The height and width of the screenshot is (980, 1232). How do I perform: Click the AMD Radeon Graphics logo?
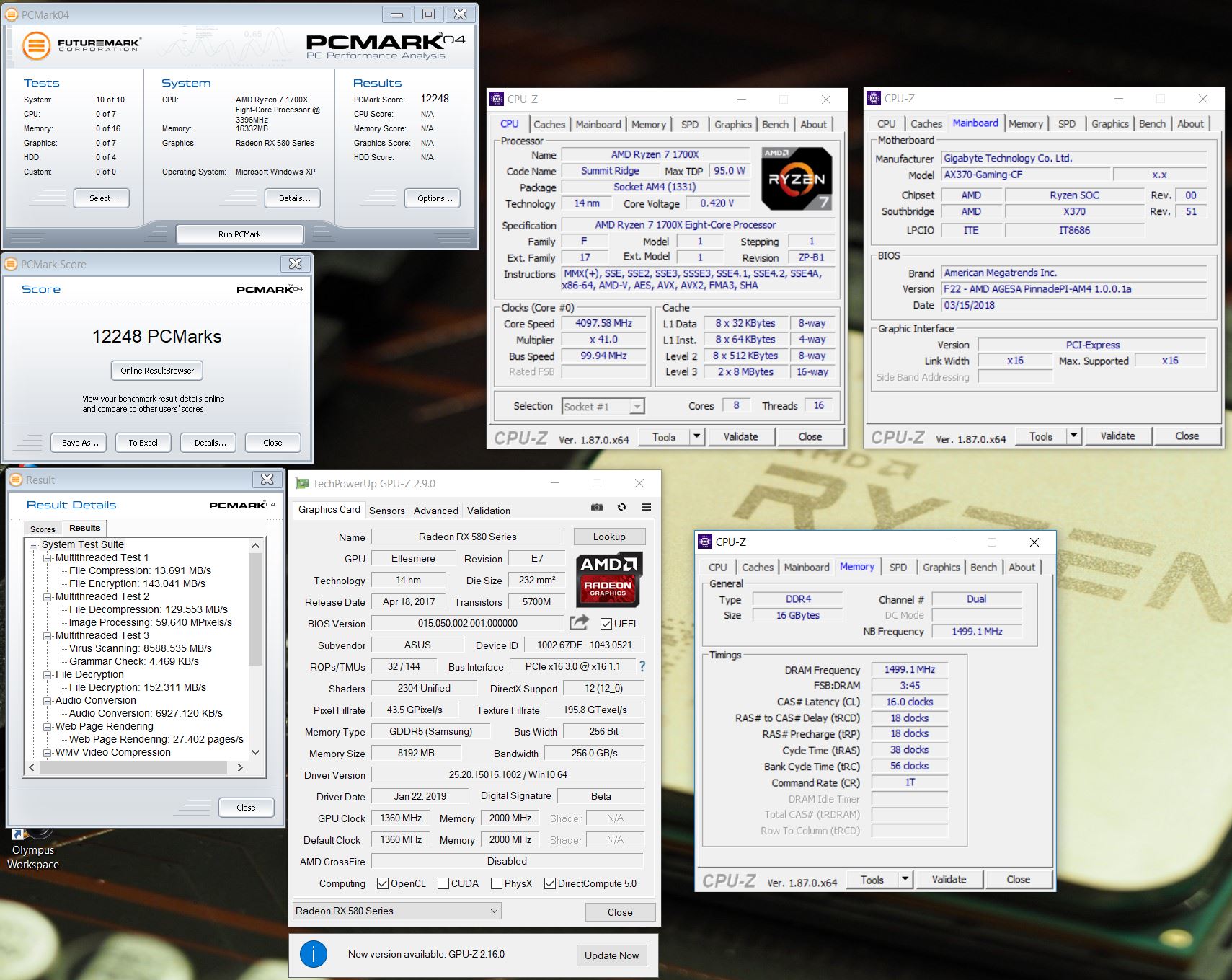[608, 579]
